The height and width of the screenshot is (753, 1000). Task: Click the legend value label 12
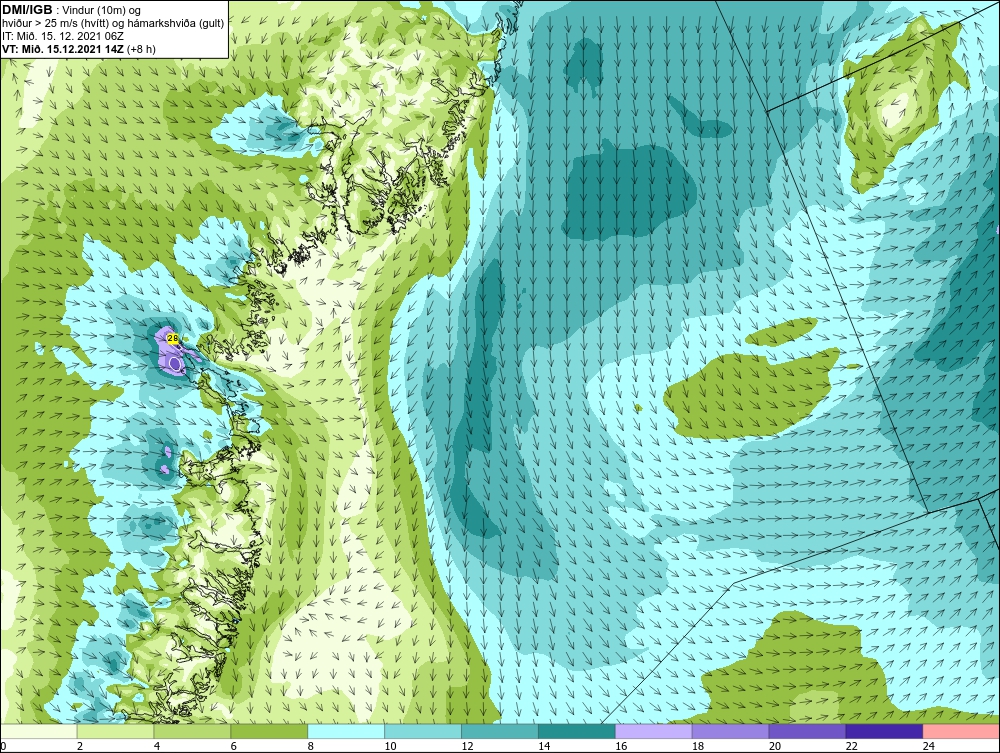tap(467, 746)
